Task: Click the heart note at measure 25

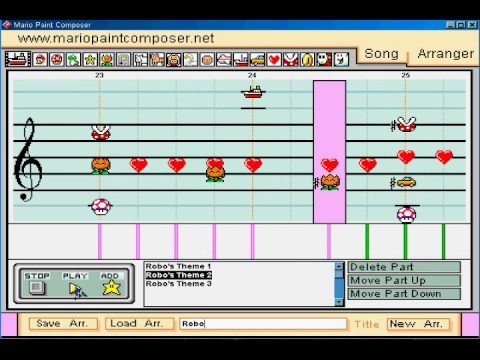Action: point(406,157)
